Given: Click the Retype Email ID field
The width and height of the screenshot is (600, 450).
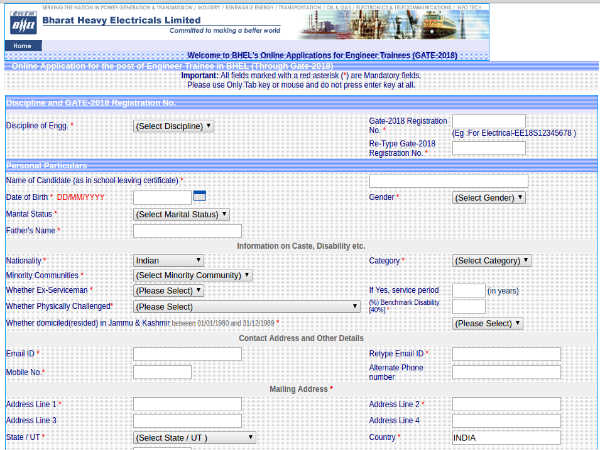Looking at the screenshot, I should [506, 354].
